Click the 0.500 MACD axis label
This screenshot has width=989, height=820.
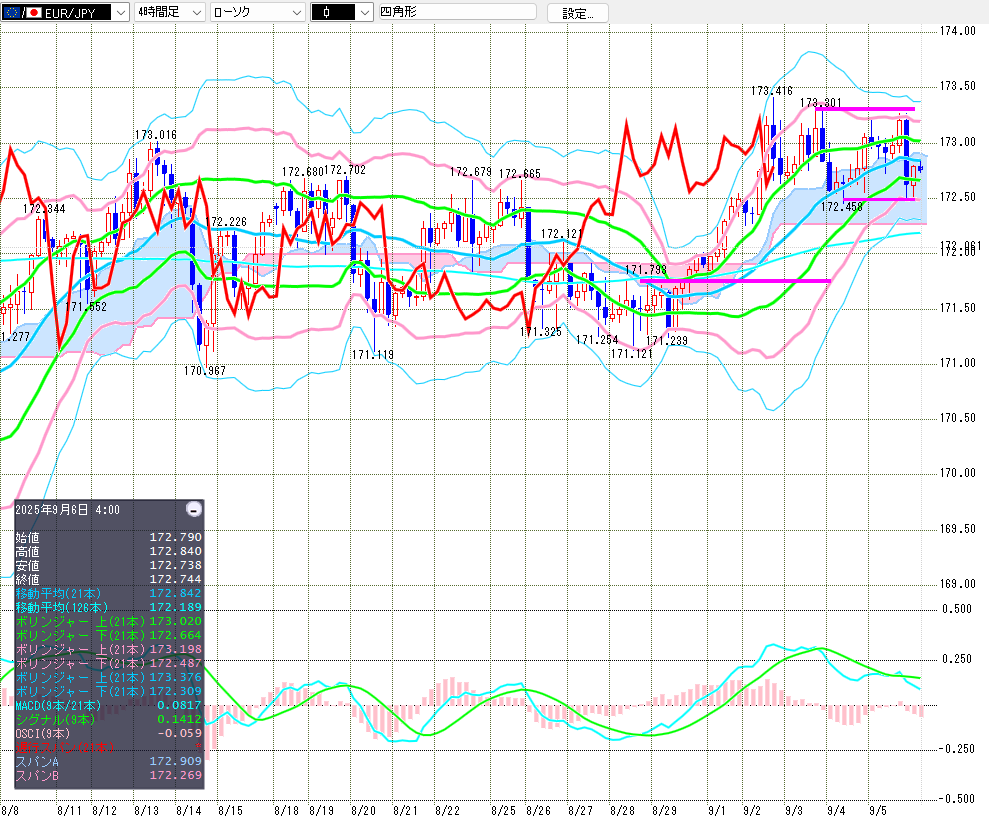coord(957,609)
